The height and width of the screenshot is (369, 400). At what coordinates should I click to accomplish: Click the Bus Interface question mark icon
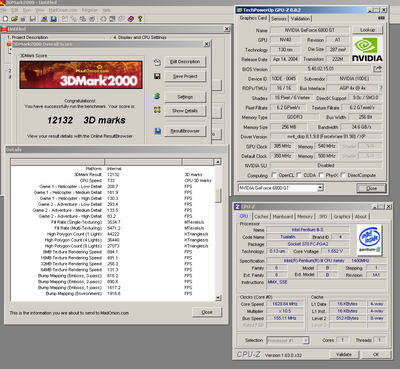coord(381,88)
